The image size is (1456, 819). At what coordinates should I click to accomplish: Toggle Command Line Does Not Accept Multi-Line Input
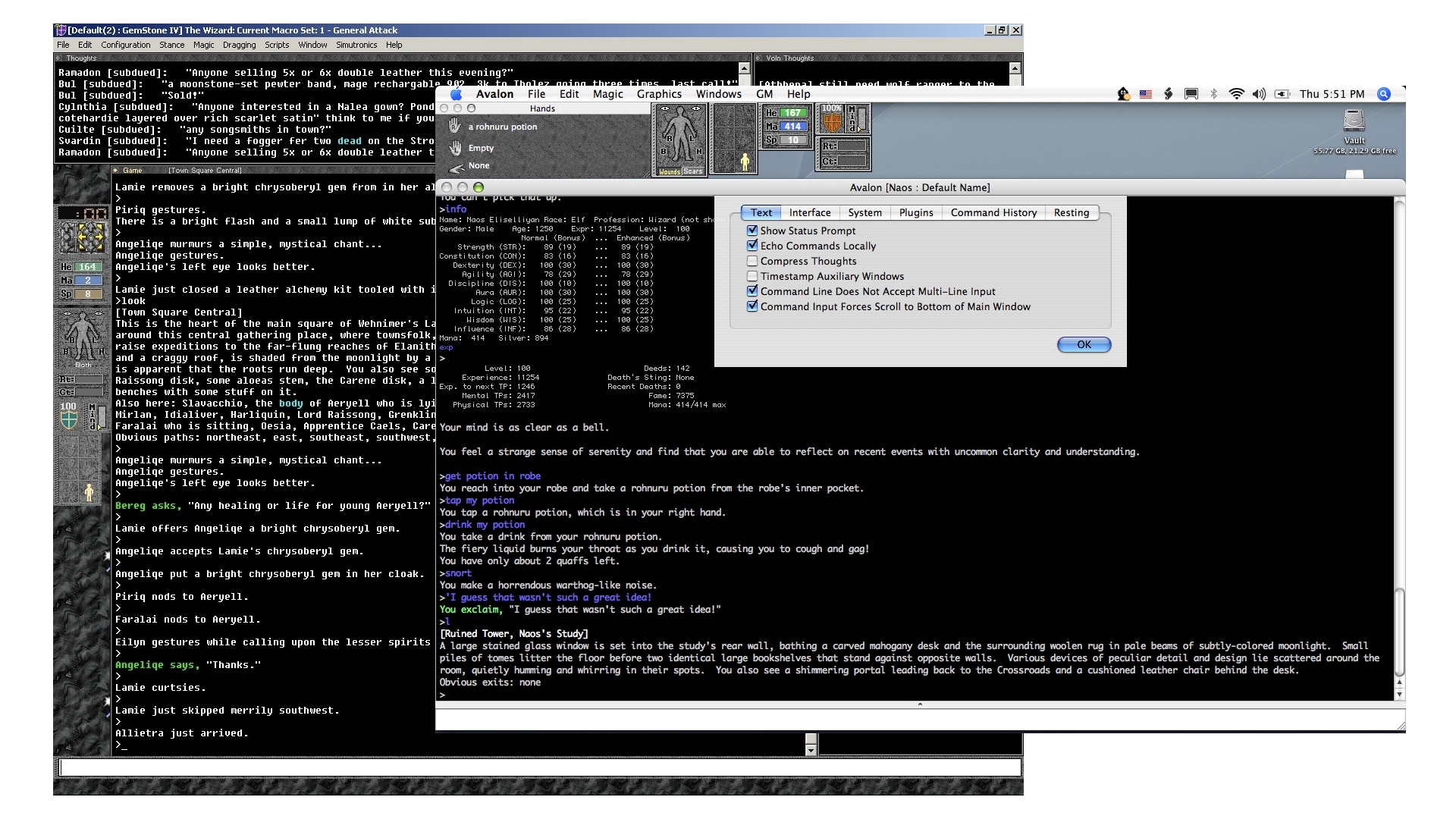752,291
